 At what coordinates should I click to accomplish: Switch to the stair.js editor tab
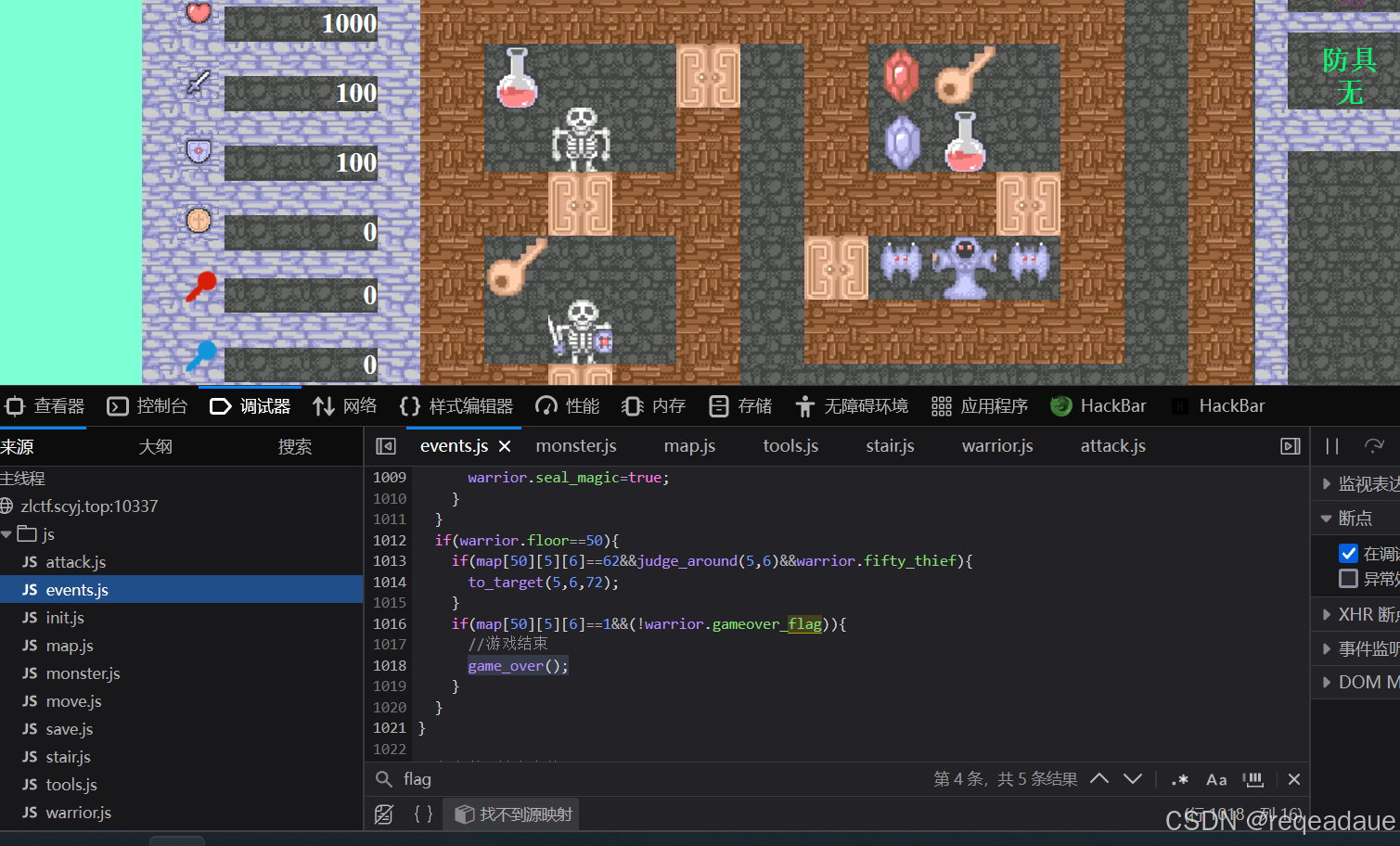890,446
